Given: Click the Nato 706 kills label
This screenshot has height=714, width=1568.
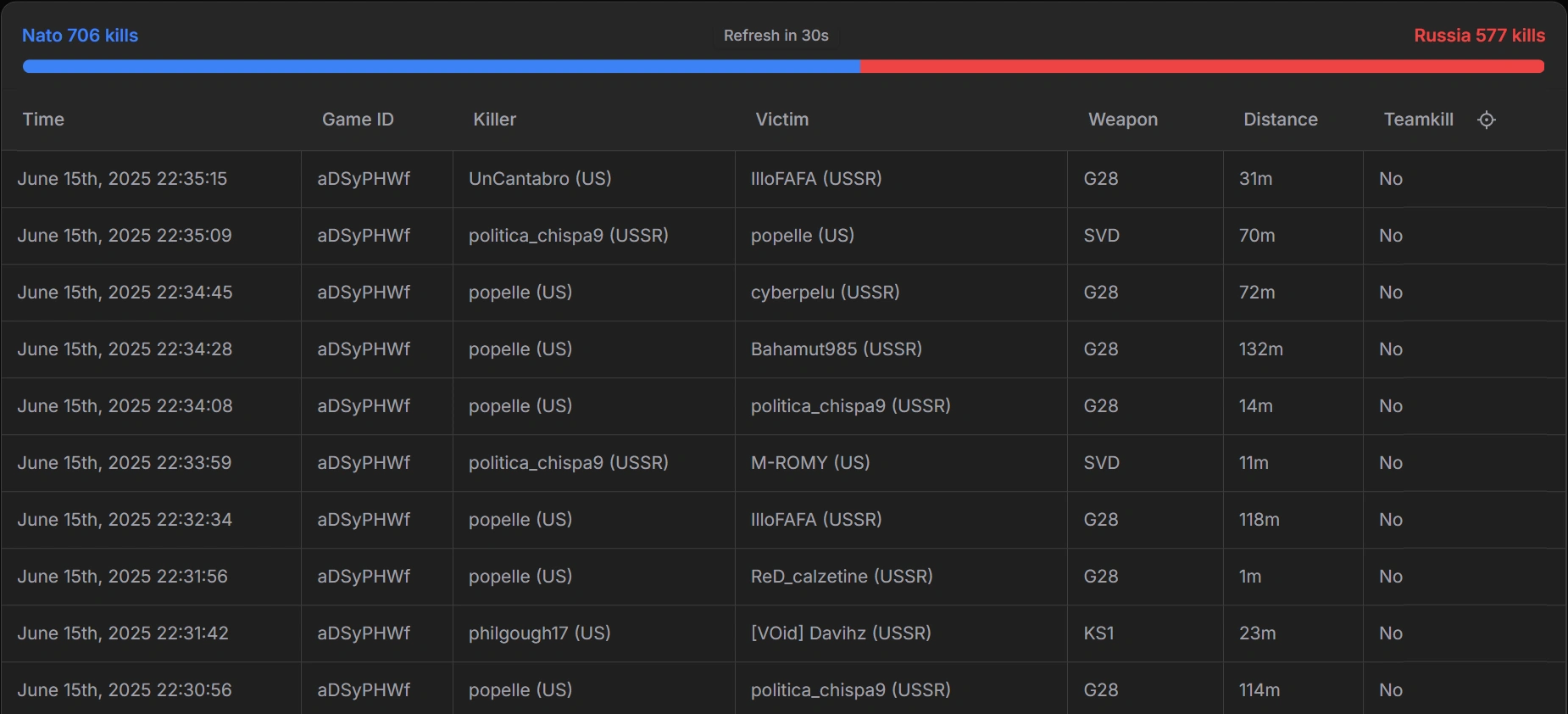Looking at the screenshot, I should [80, 36].
